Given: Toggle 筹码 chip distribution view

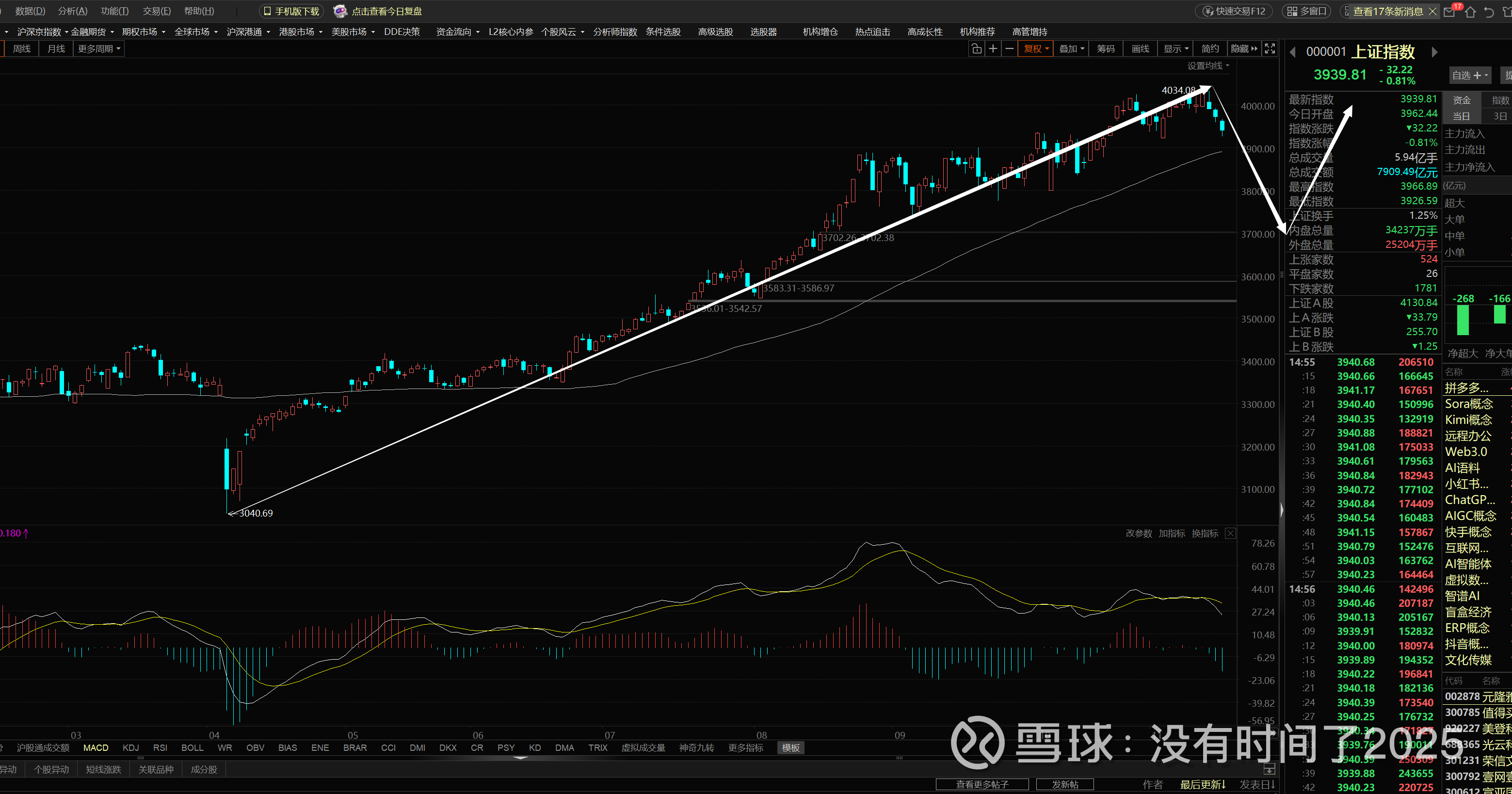Looking at the screenshot, I should 1106,49.
